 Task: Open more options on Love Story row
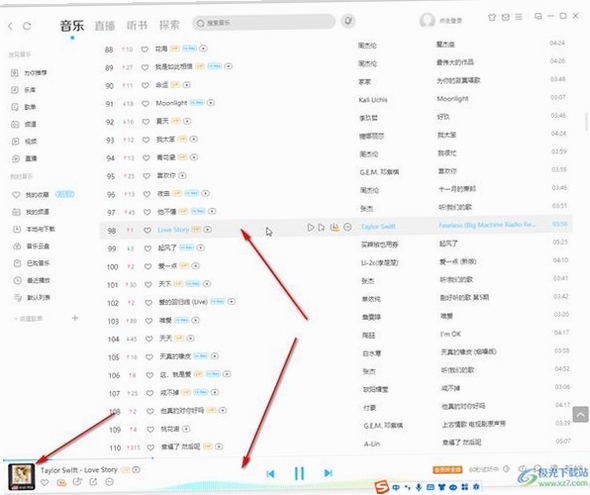coord(348,227)
